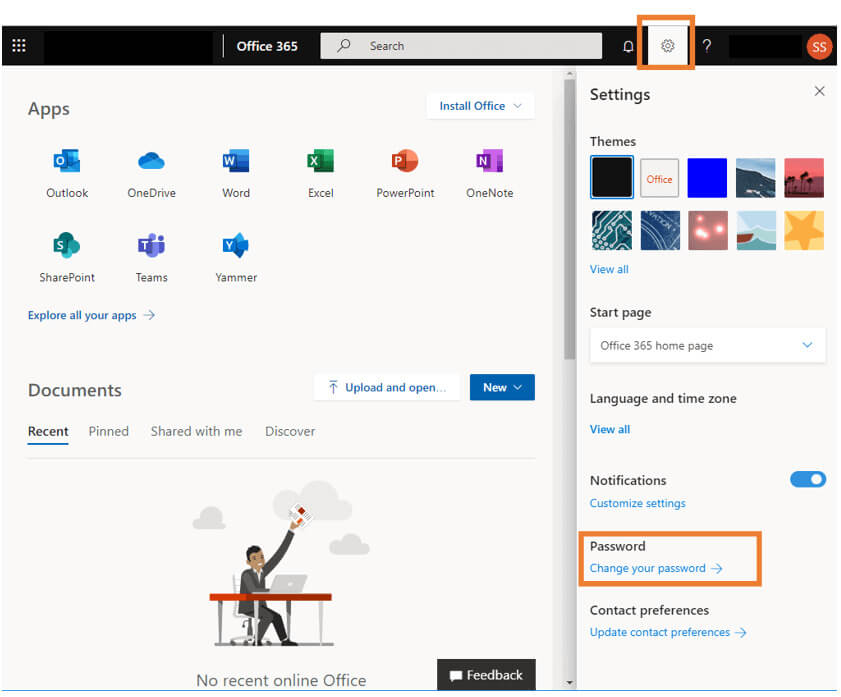Launch the Yammer app

pos(236,258)
